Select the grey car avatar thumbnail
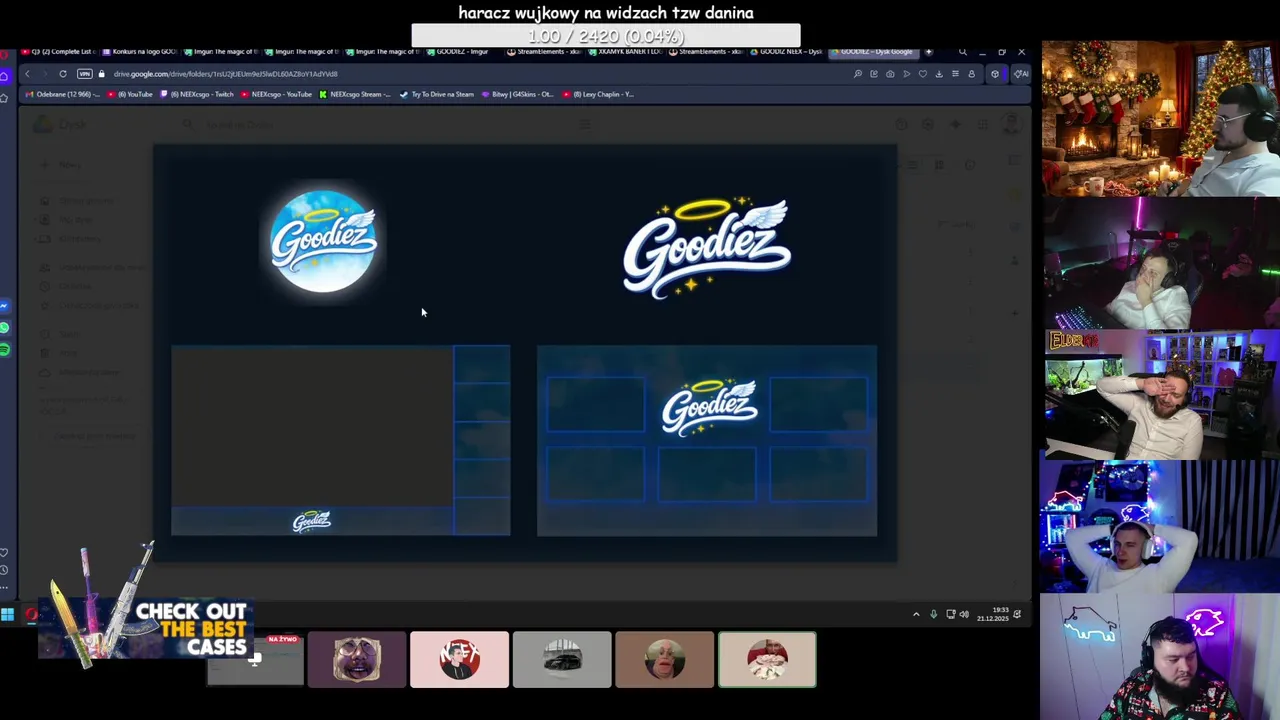1280x720 pixels. (x=562, y=660)
